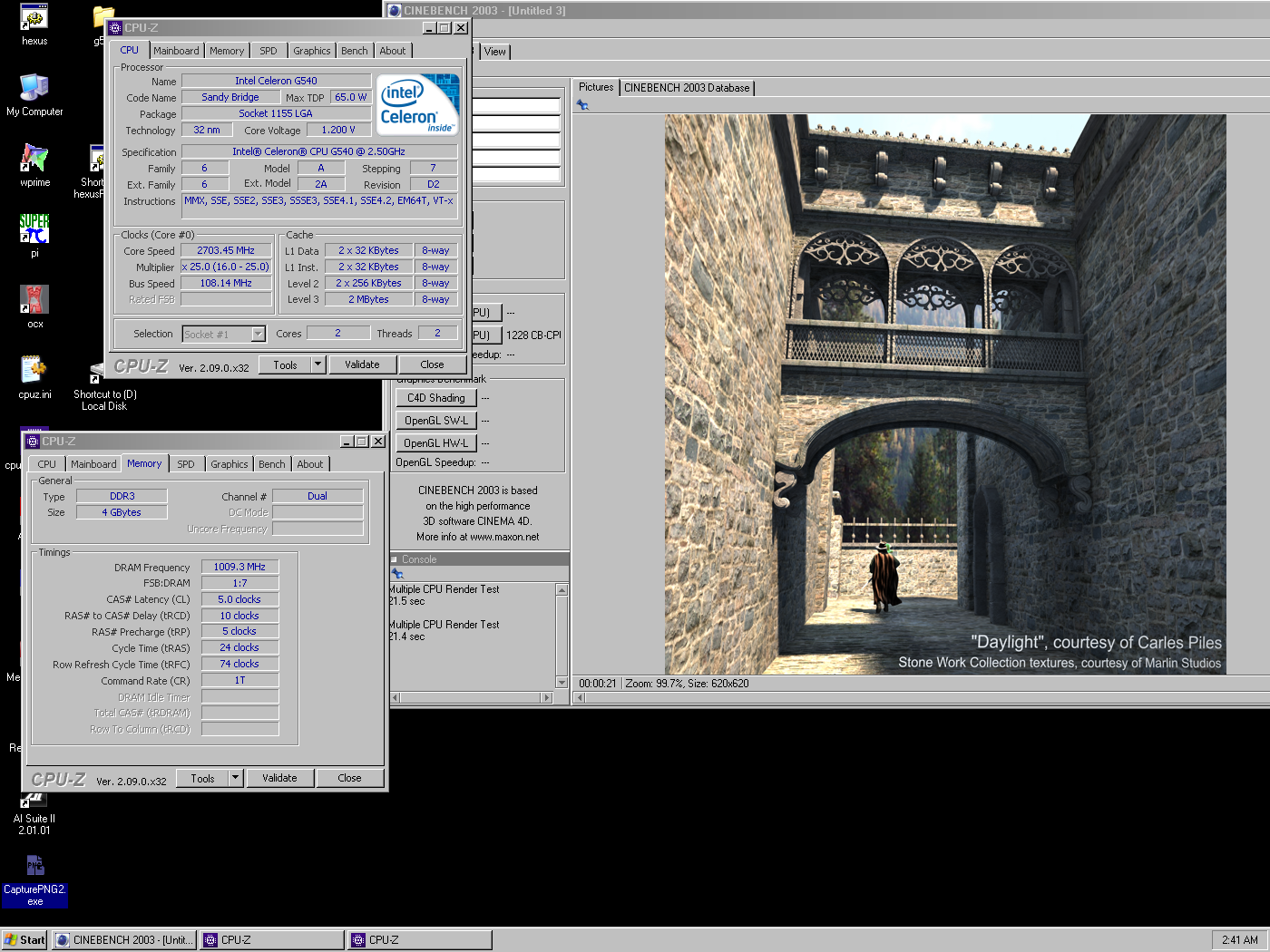Click the multiplier field x 25.0

click(226, 267)
